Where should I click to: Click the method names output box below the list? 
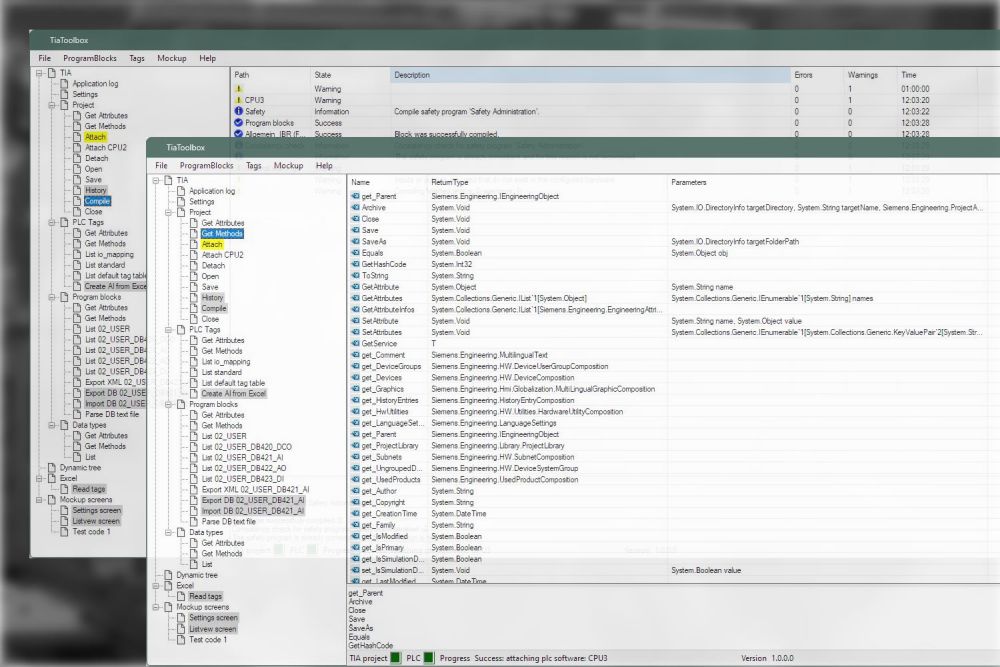coord(673,618)
